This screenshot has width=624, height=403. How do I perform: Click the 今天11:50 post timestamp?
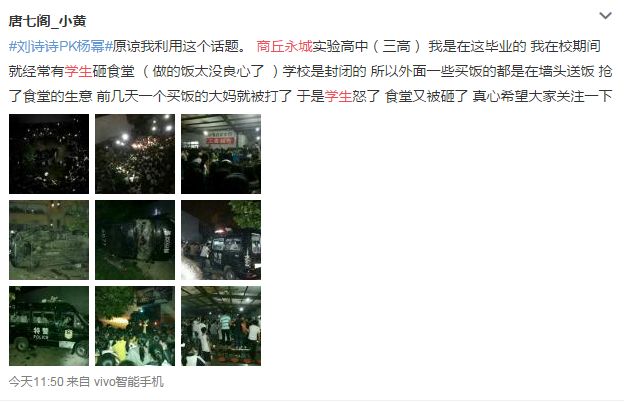pos(36,382)
